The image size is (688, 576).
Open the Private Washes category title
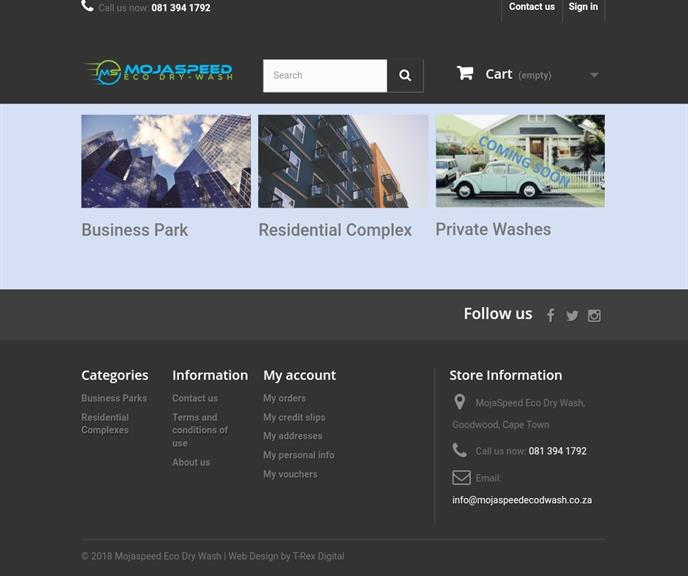pyautogui.click(x=493, y=229)
